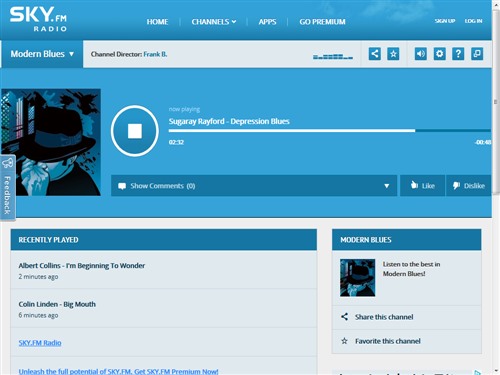Viewport: 500px width, 375px height.
Task: Open the Feedback side tab
Action: 8,188
